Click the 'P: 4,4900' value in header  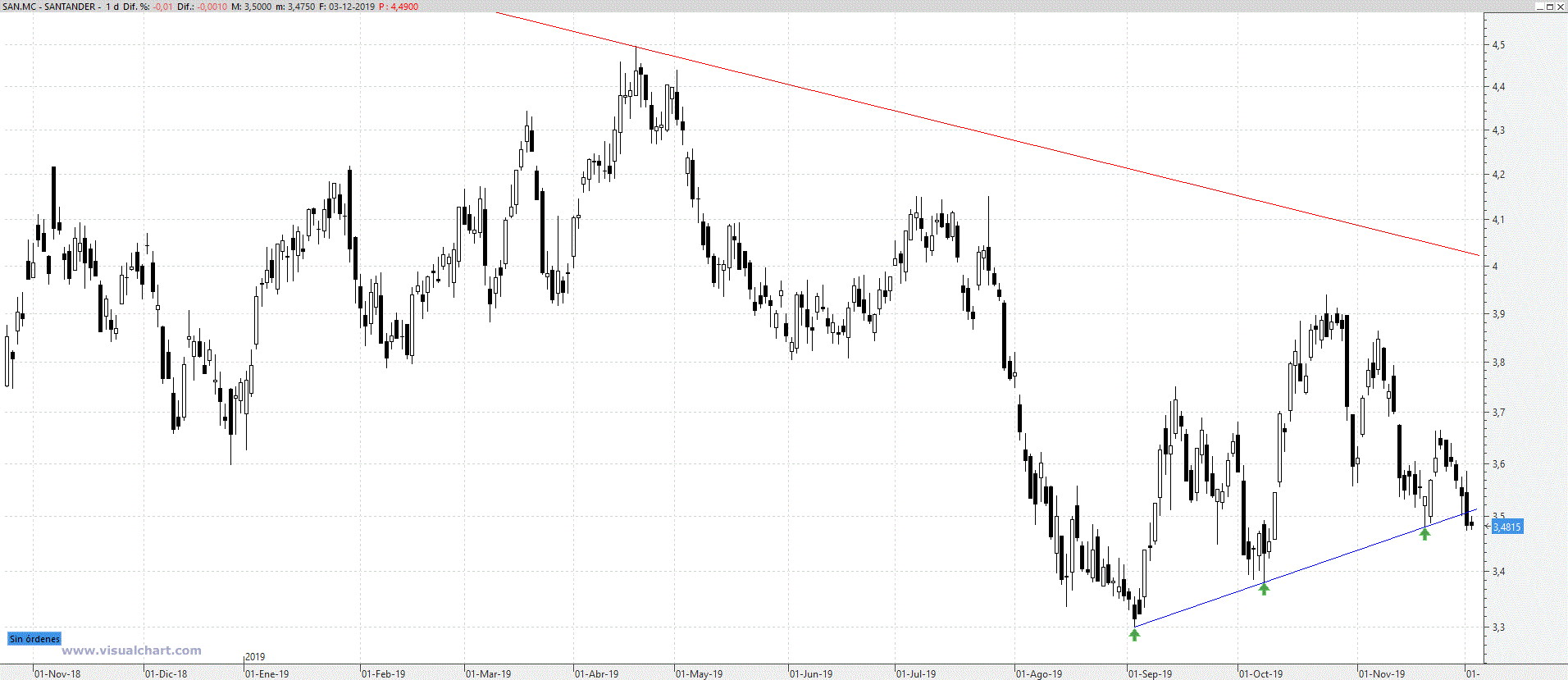pos(399,7)
